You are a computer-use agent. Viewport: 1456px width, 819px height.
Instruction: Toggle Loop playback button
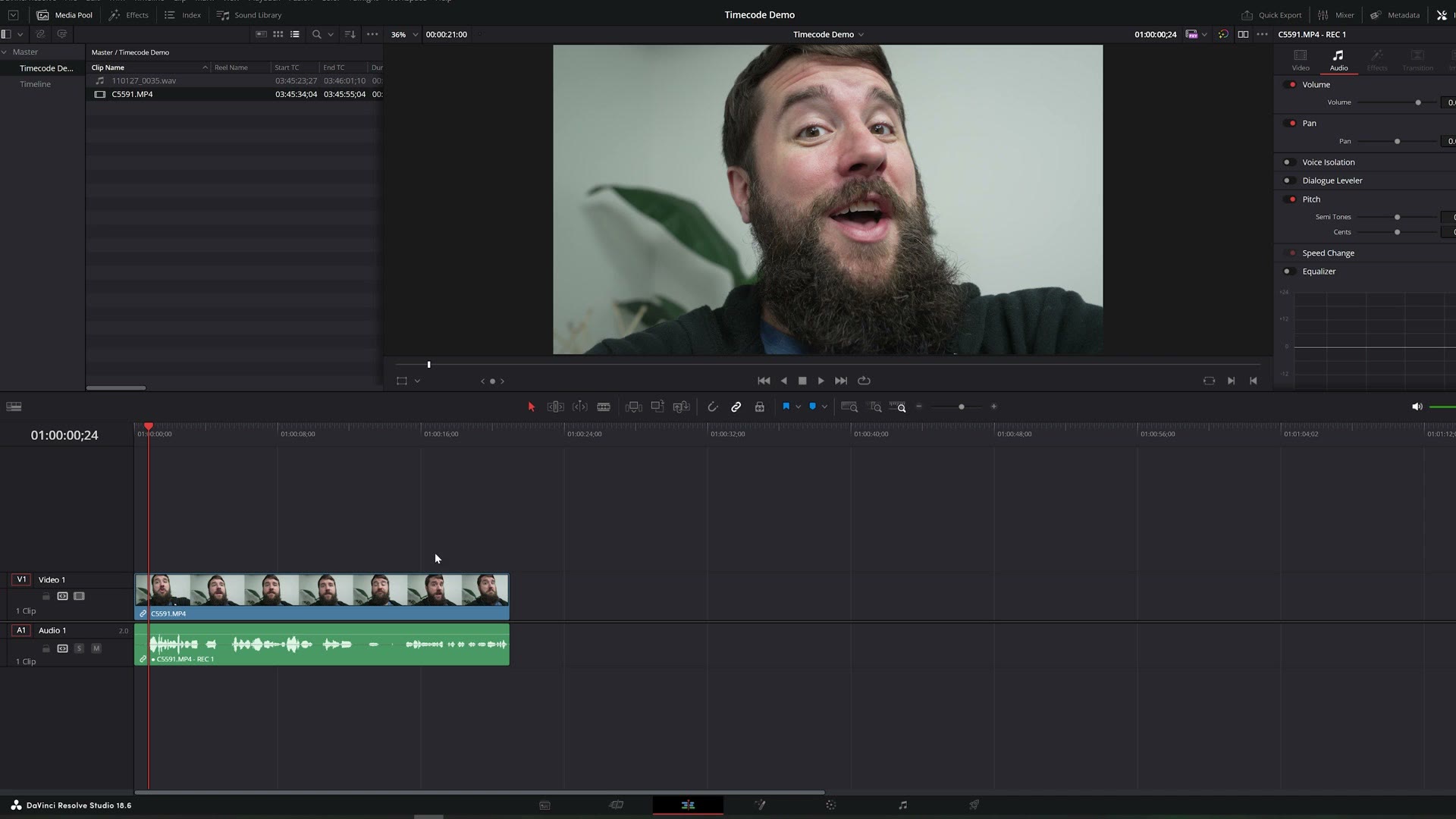click(864, 381)
